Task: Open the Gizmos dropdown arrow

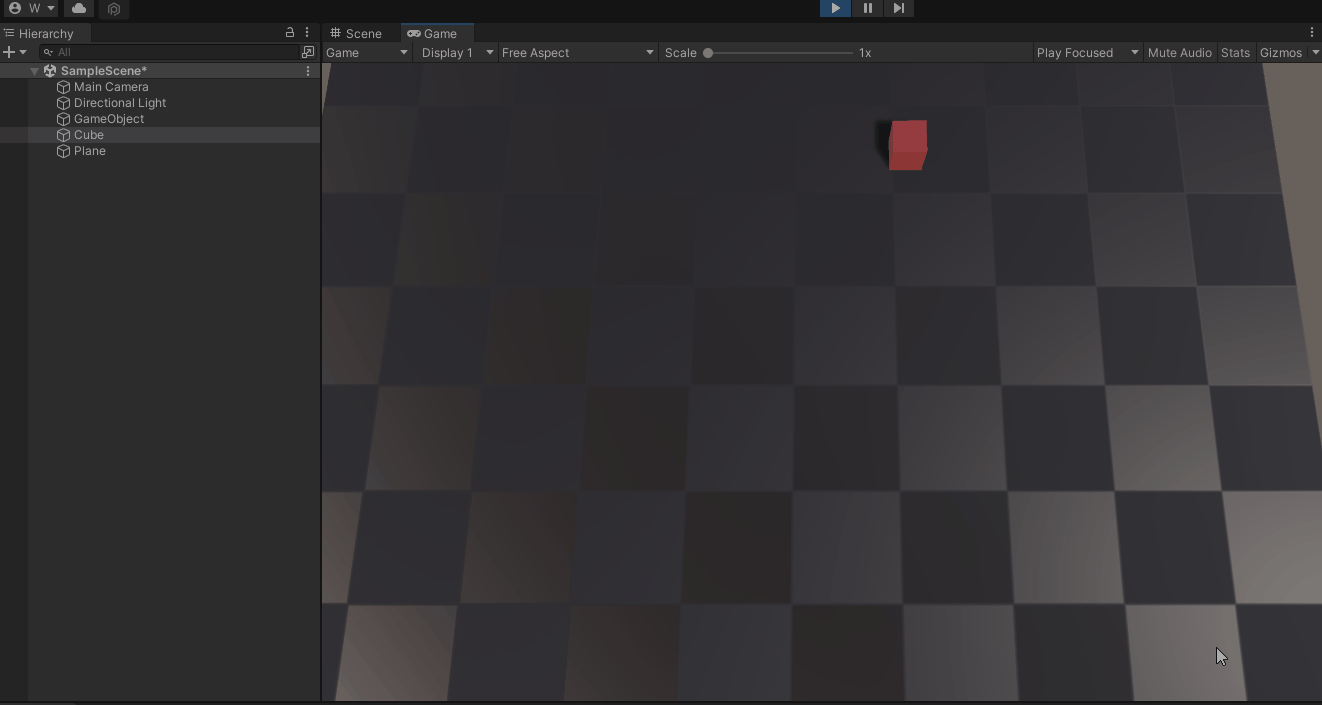Action: click(x=1315, y=52)
